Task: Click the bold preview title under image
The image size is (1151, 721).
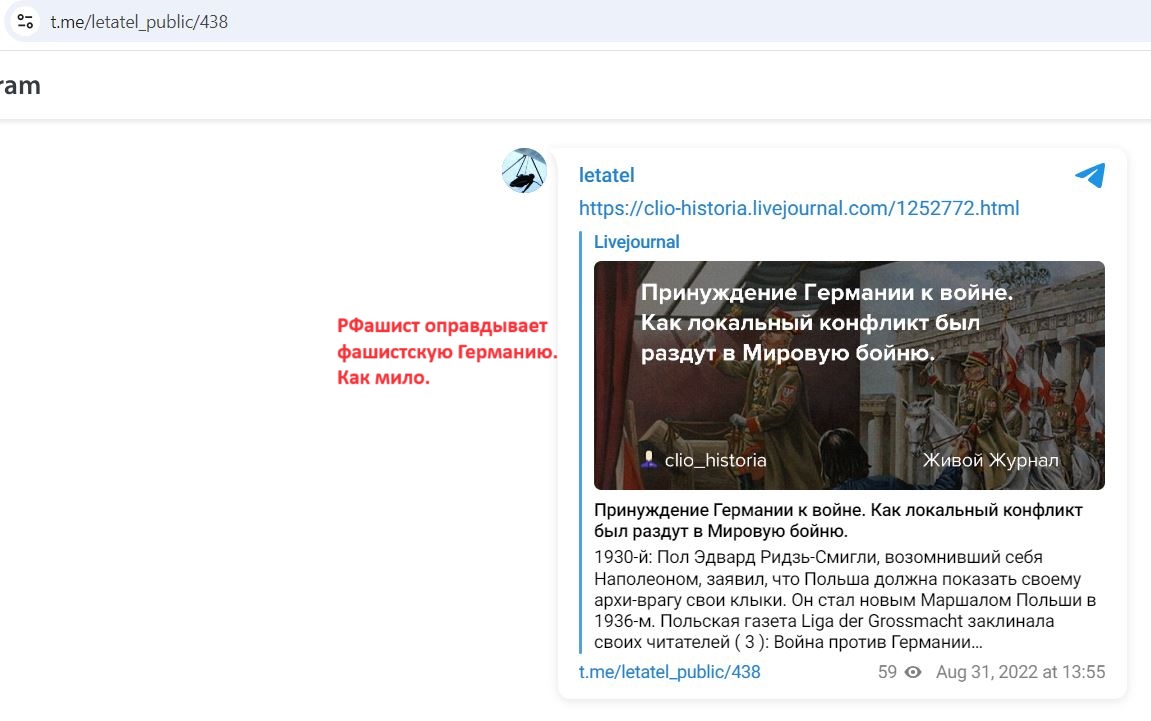Action: [838, 520]
